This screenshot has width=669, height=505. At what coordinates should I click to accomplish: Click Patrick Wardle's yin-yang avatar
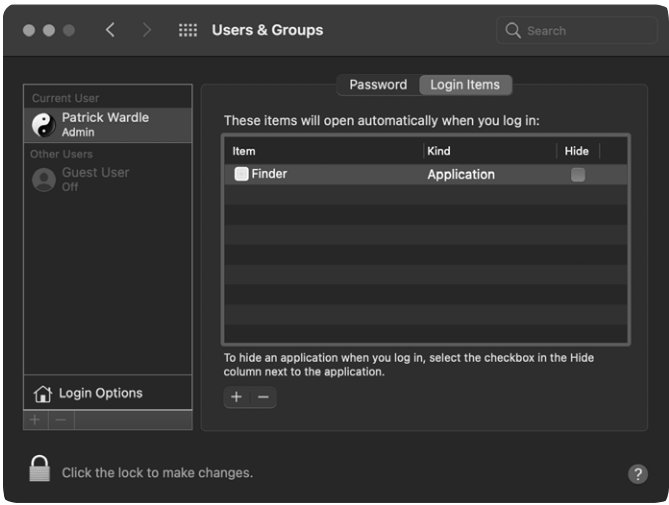[44, 125]
